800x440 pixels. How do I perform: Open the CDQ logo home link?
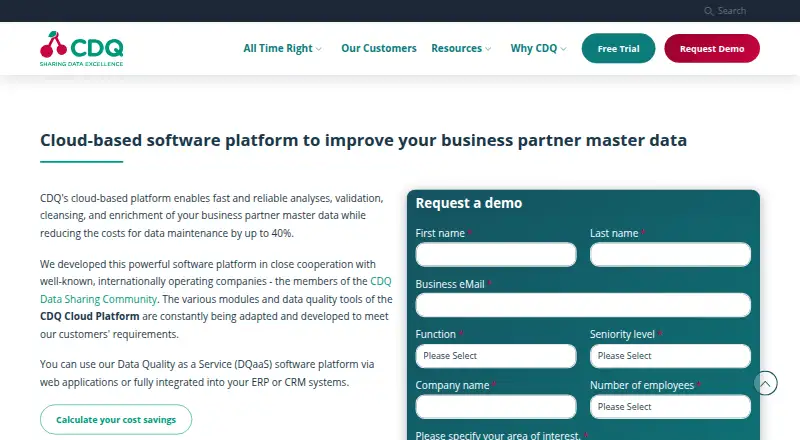pyautogui.click(x=82, y=48)
